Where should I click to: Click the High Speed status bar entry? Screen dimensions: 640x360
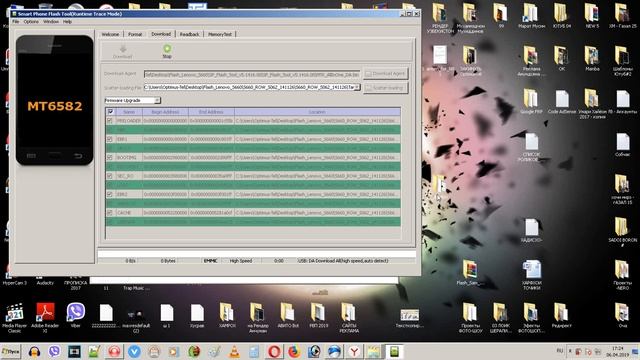[241, 261]
